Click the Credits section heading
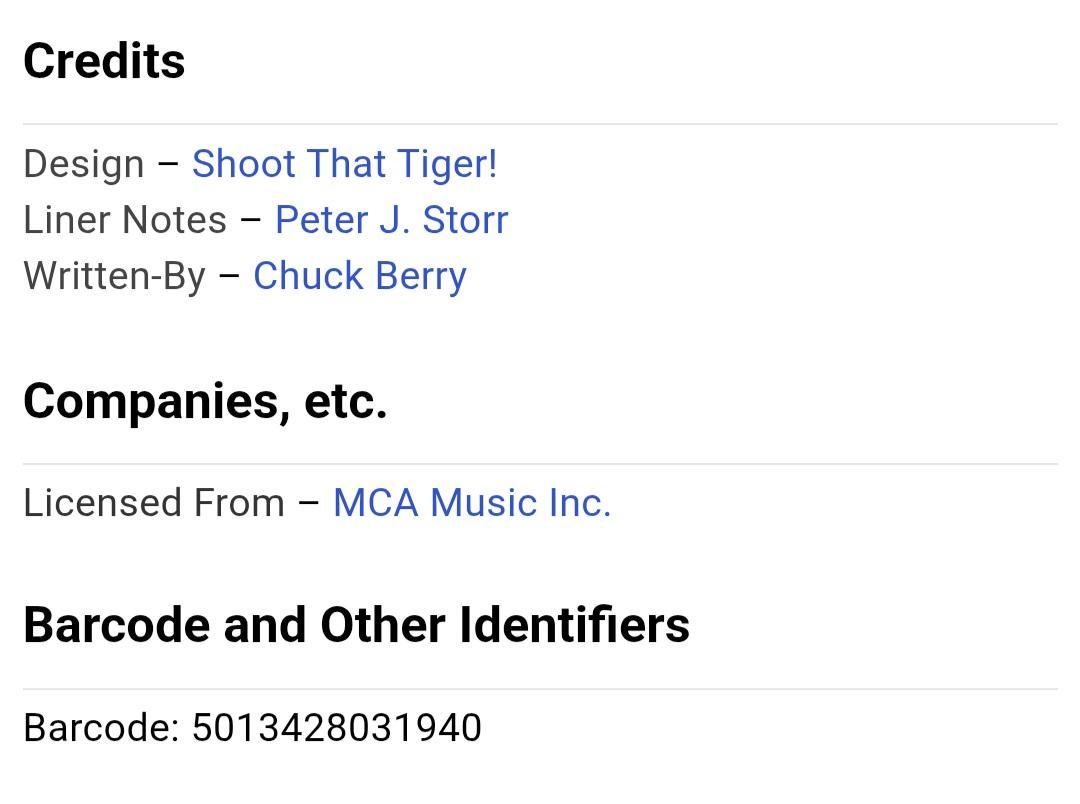The width and height of the screenshot is (1080, 804). point(104,61)
